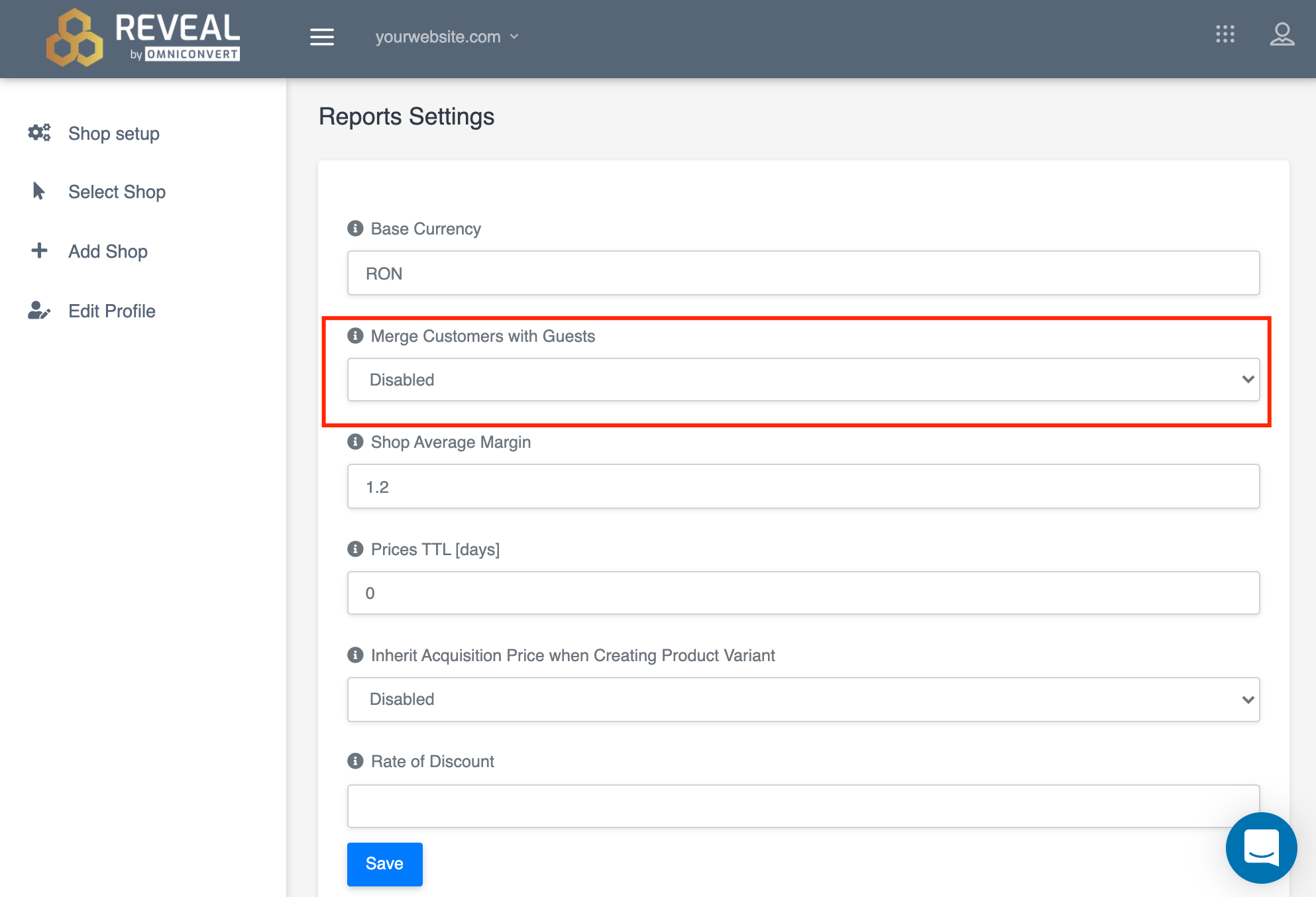Image resolution: width=1316 pixels, height=897 pixels.
Task: Click the Prices TTL info icon
Action: click(x=355, y=549)
